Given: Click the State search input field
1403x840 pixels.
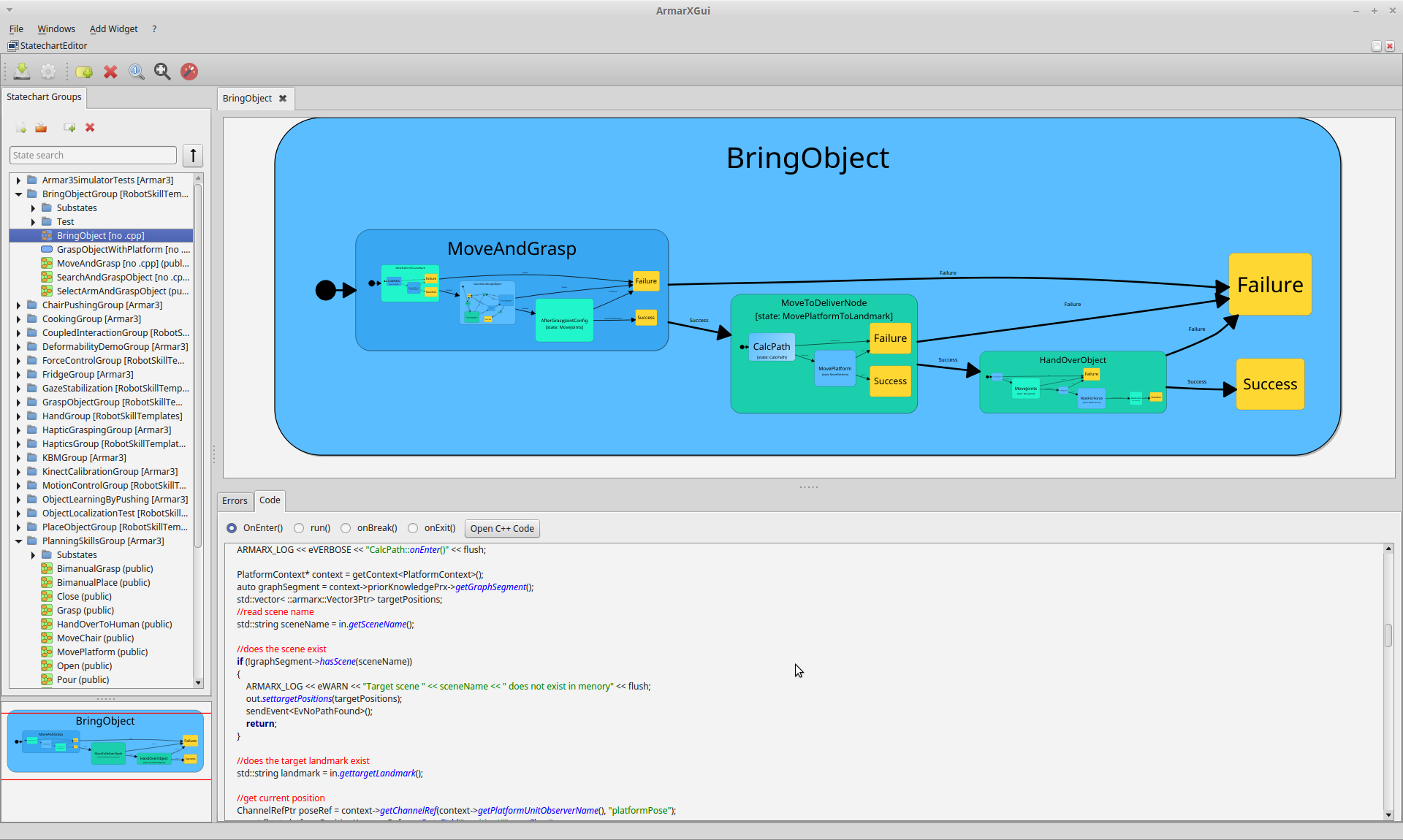Looking at the screenshot, I should pos(94,155).
